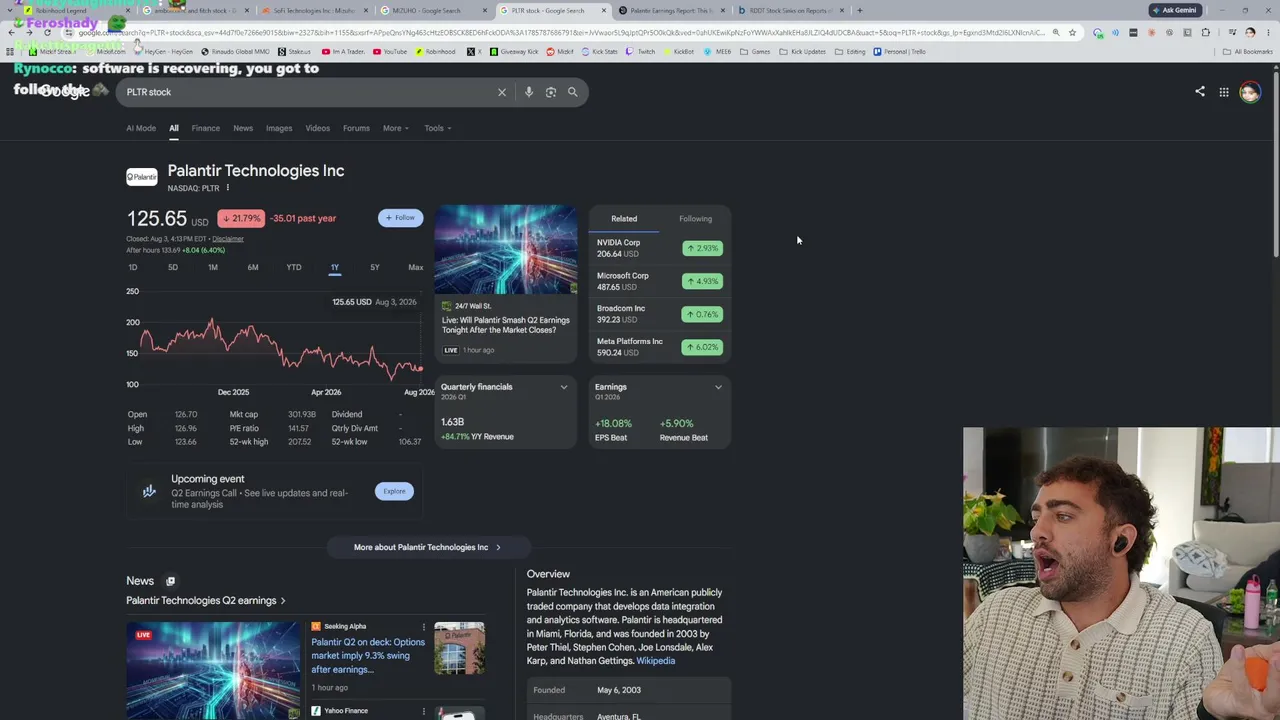1280x720 pixels.
Task: Open the three-dot menu beside NASDAQ: PLTR
Action: pos(227,188)
